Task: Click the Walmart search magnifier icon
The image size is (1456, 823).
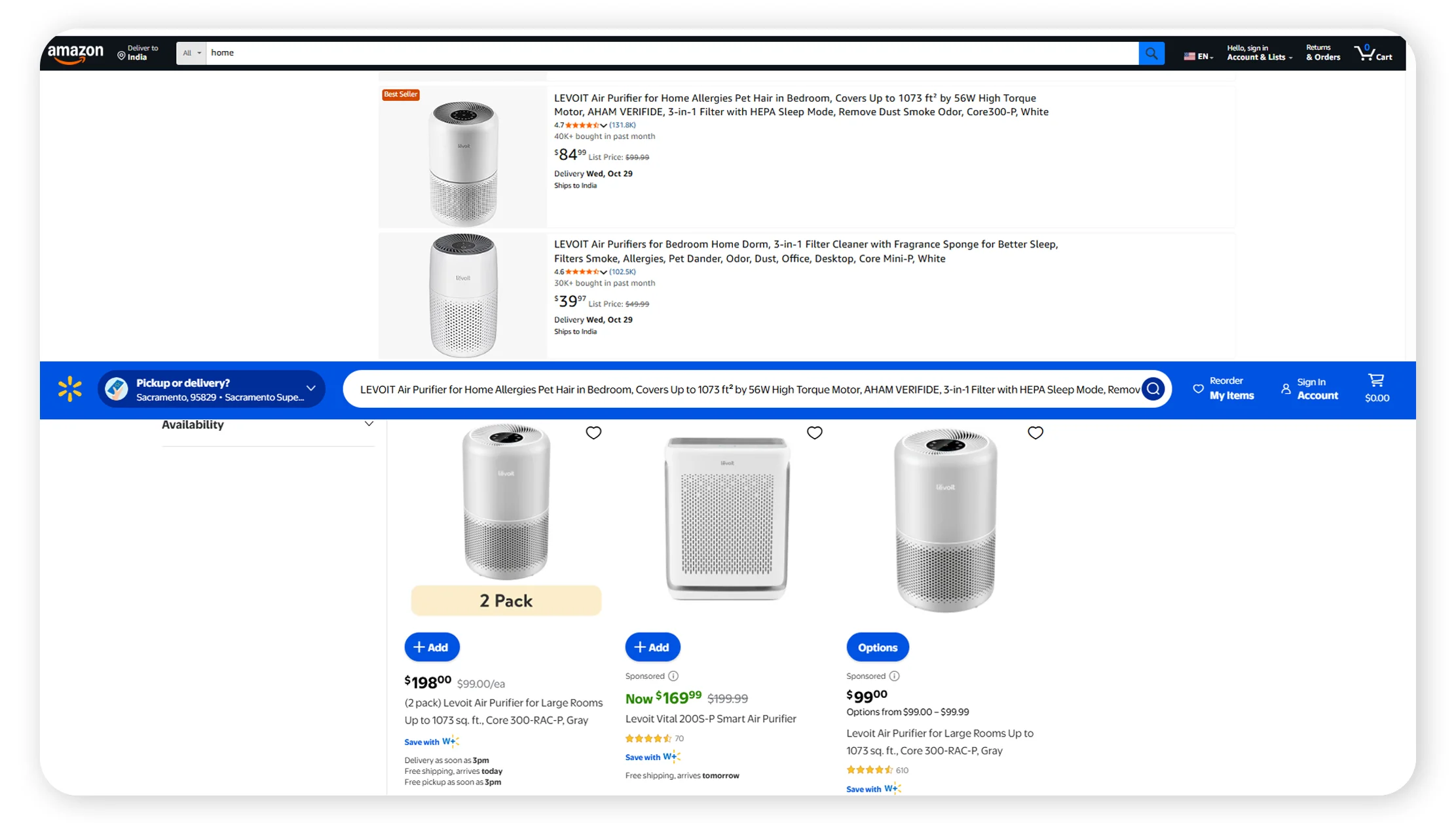Action: coord(1152,389)
